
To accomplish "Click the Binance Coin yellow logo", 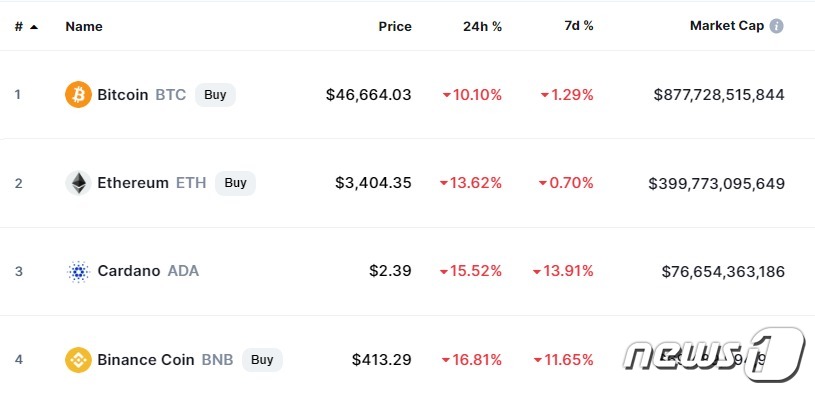I will (78, 360).
